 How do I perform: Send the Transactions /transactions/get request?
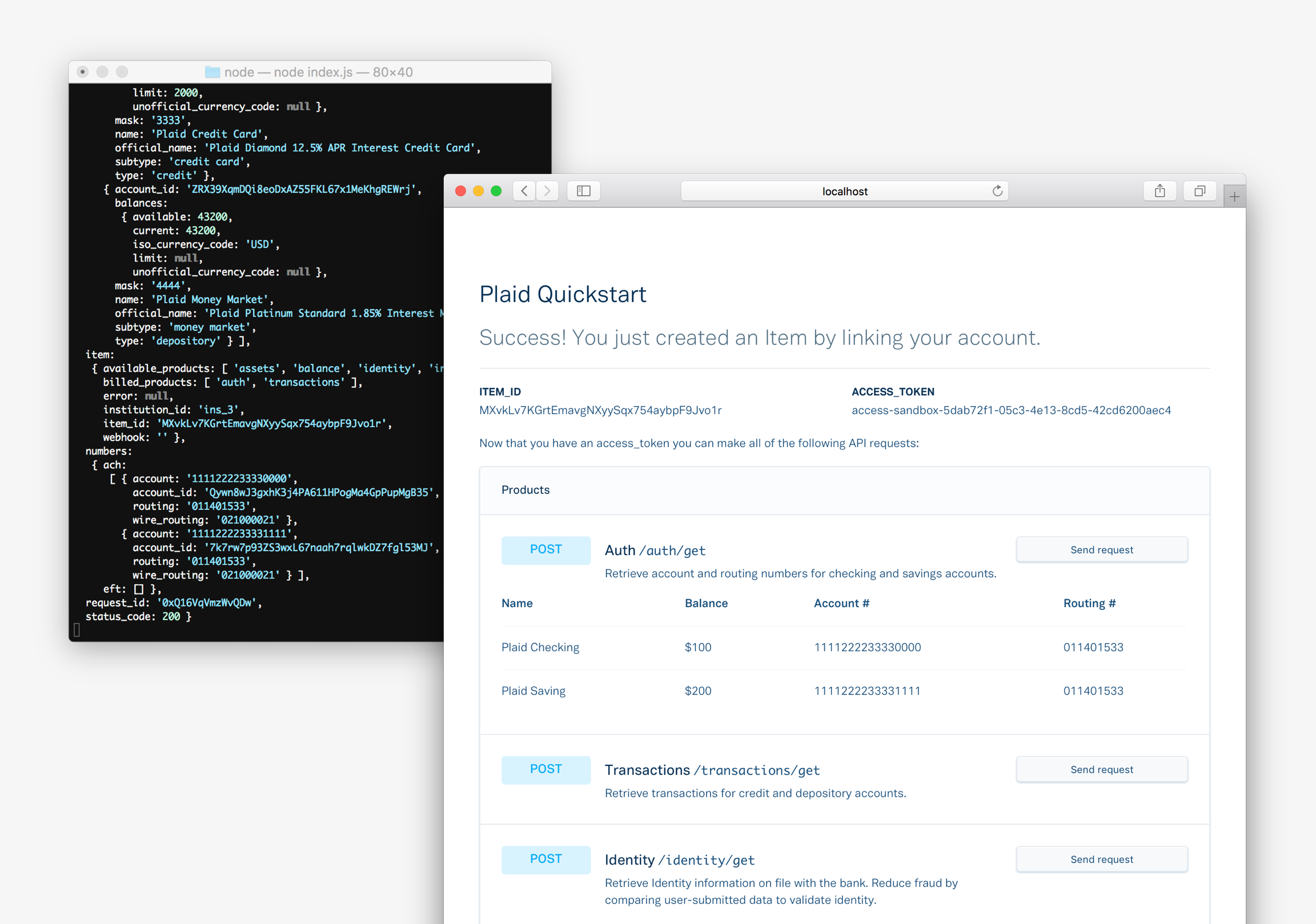[x=1102, y=769]
